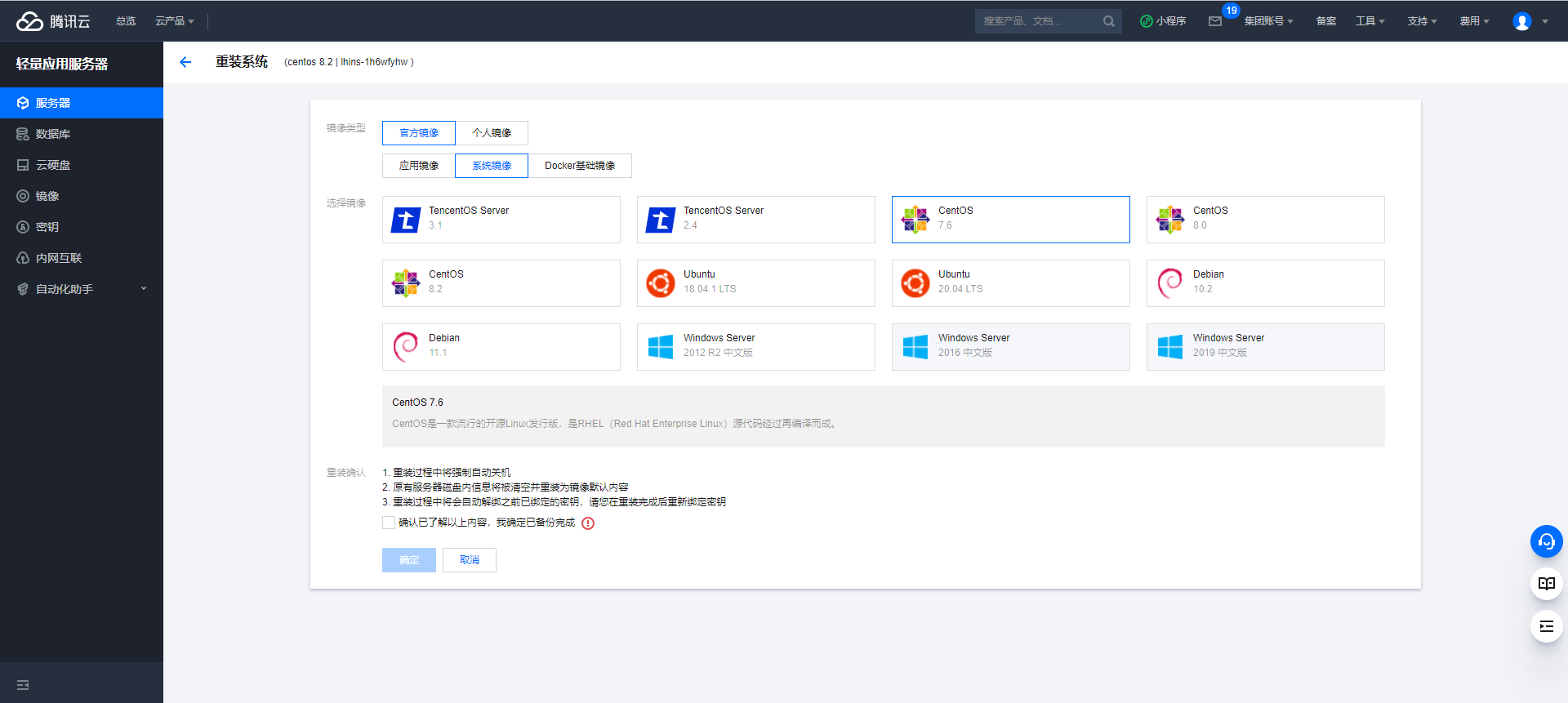
Task: Select Windows Server 2012 R2 image card
Action: click(756, 347)
